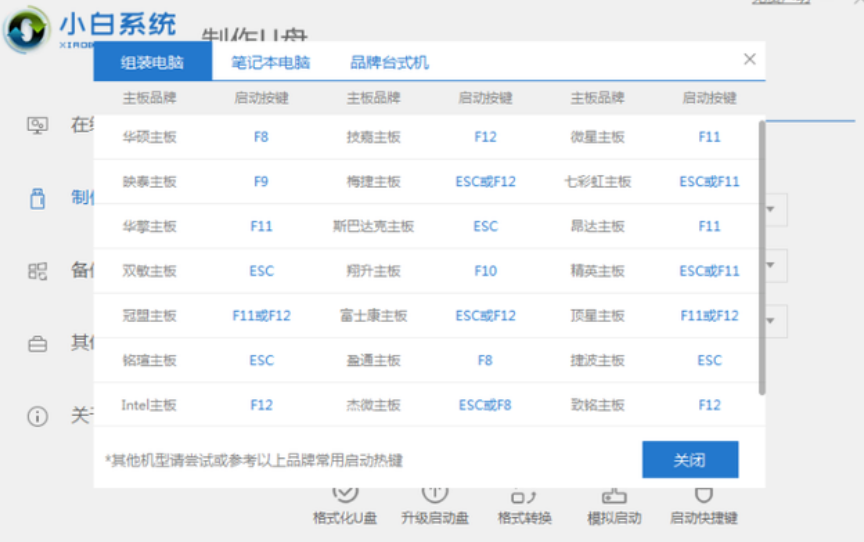
Task: Click 映泰主板 cell
Action: [149, 181]
